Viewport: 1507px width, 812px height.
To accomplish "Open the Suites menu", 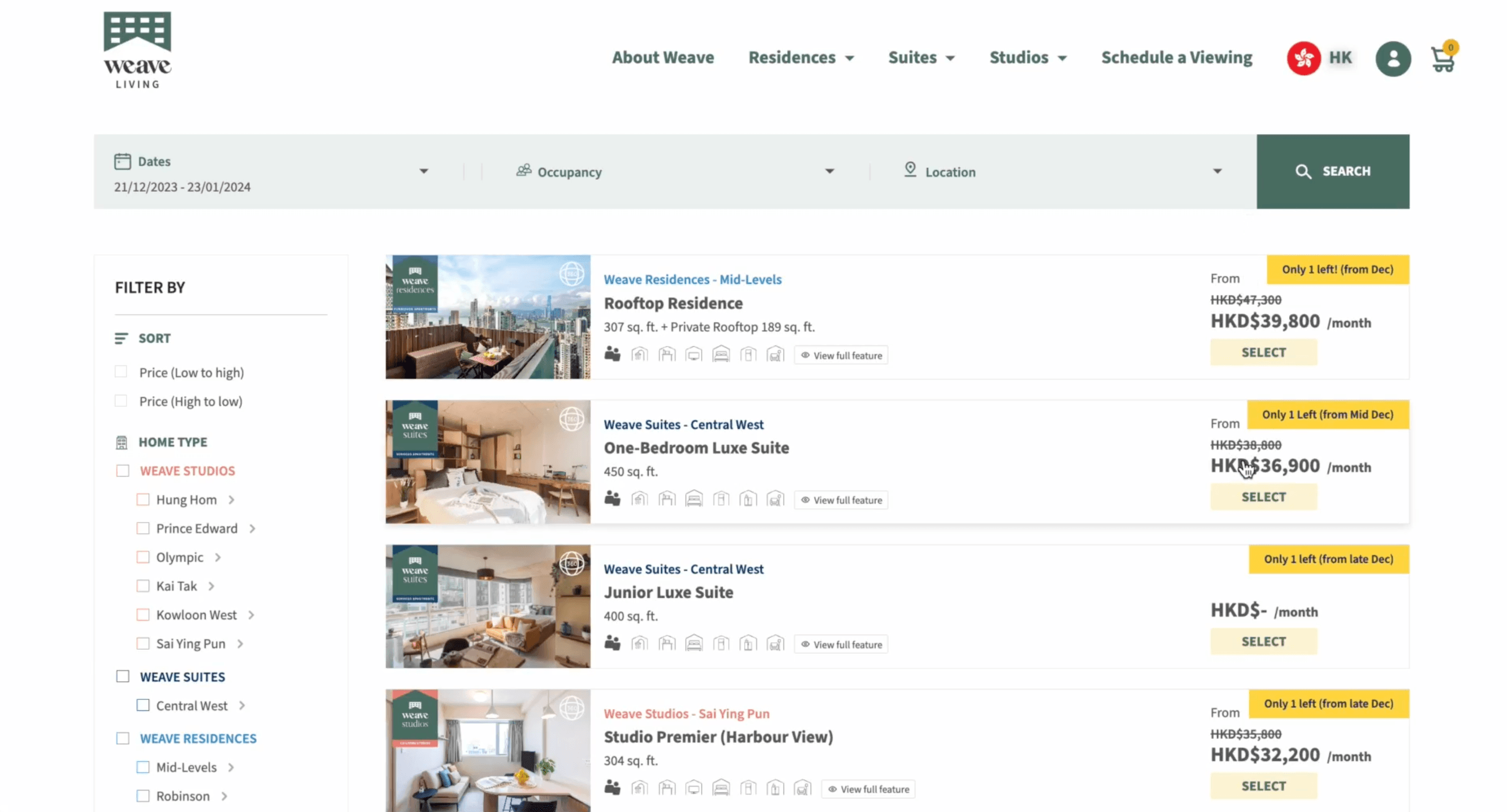I will click(922, 57).
